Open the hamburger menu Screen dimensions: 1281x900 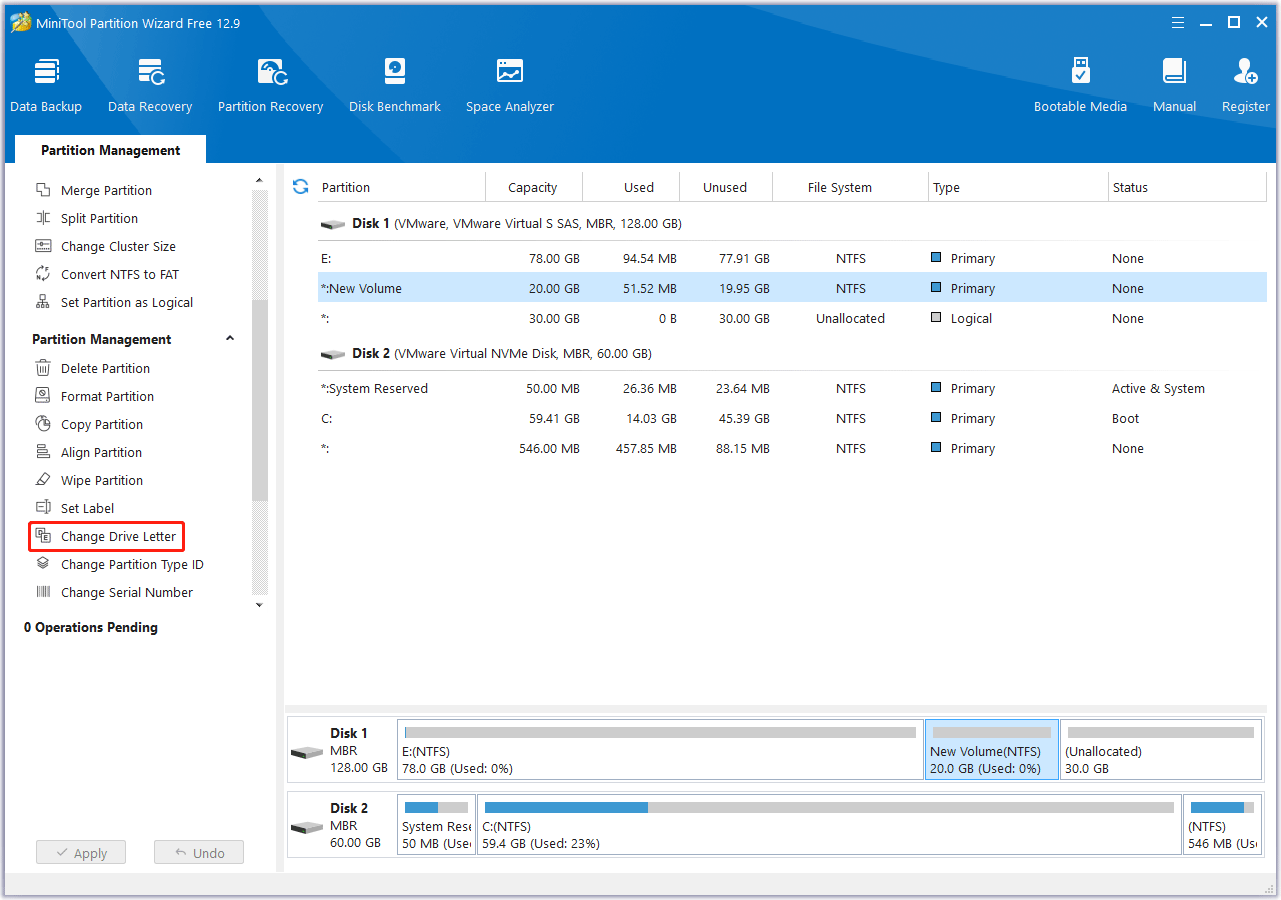pos(1177,22)
